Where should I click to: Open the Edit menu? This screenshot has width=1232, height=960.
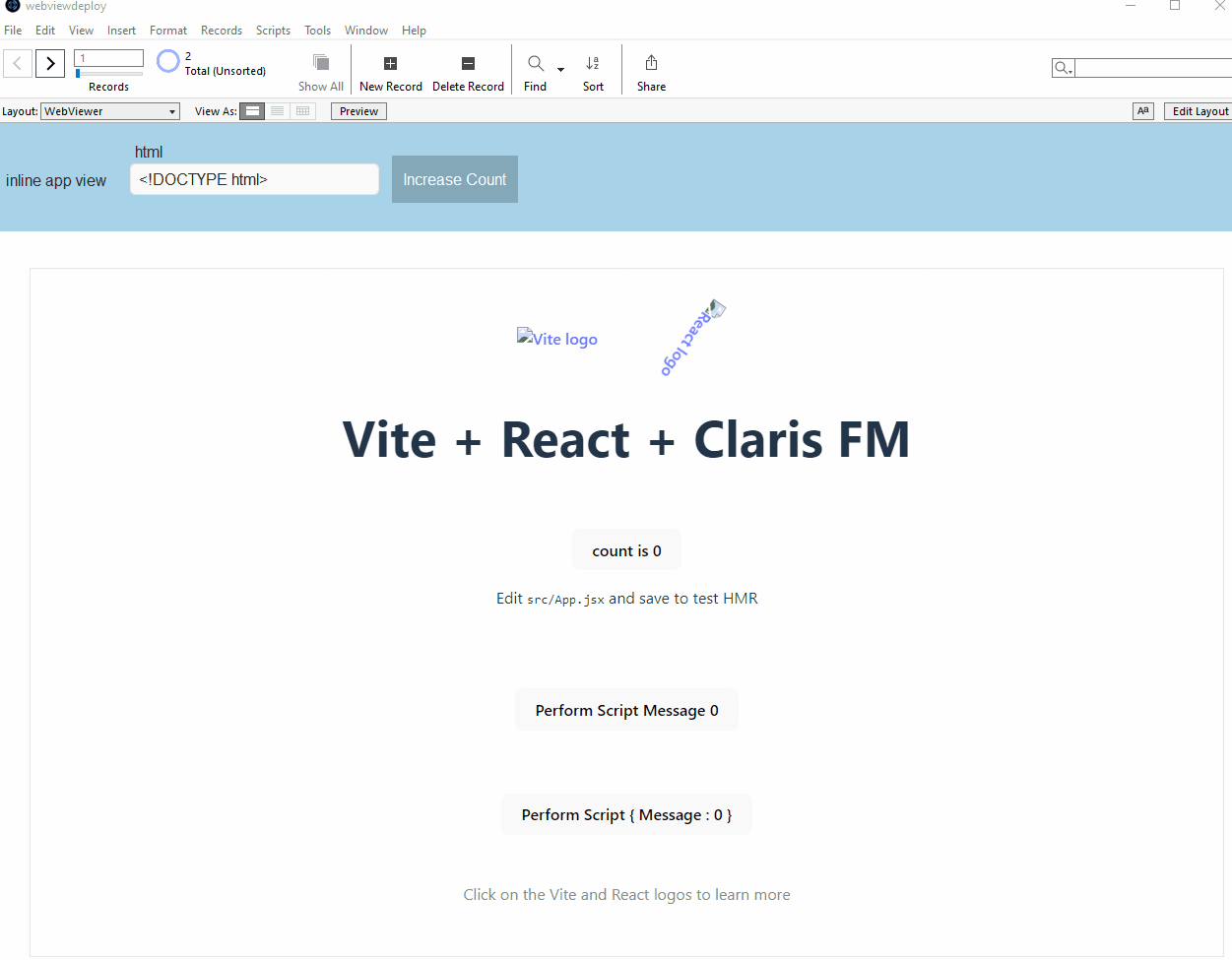pos(45,31)
